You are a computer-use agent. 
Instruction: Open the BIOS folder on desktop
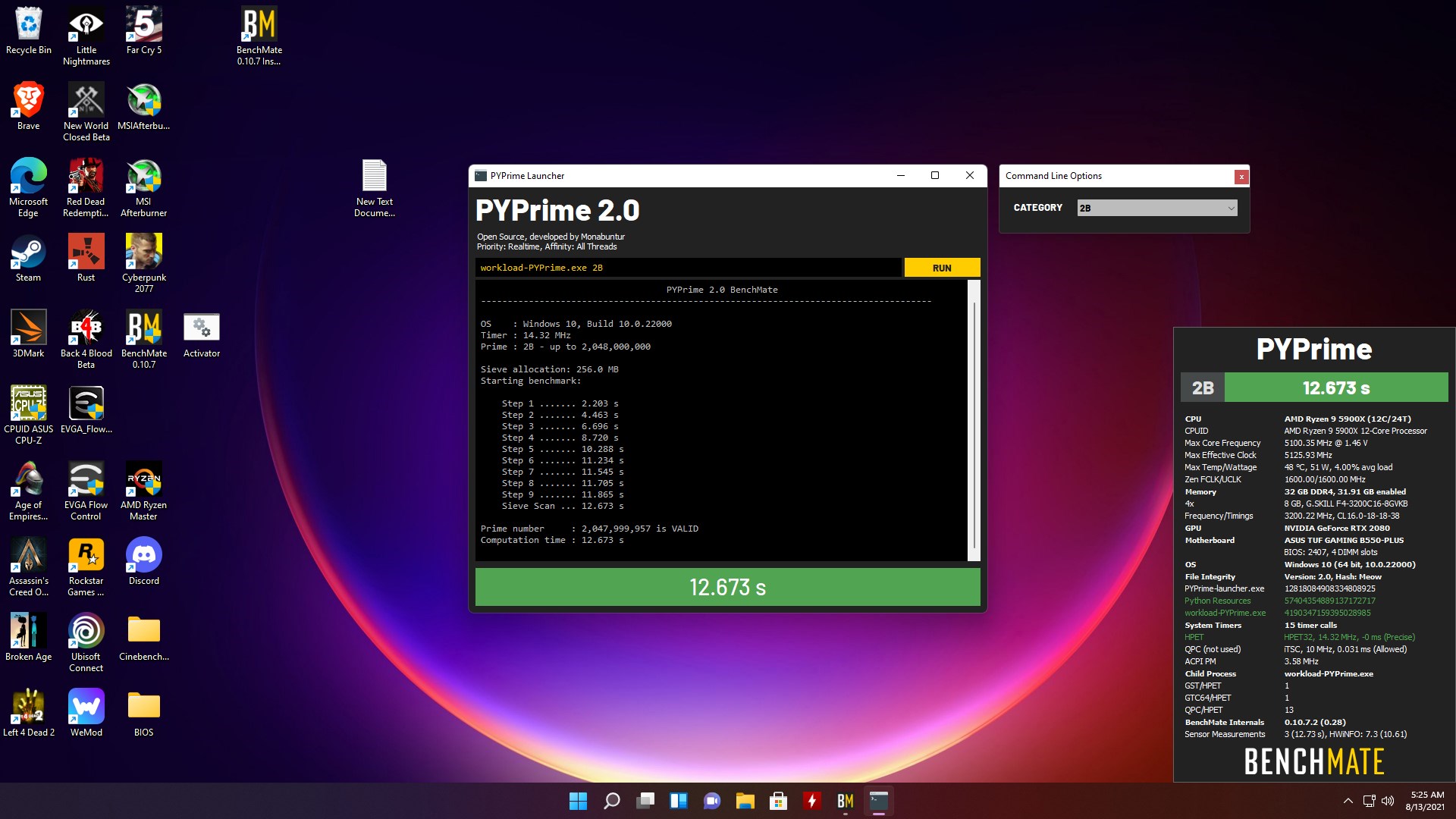pyautogui.click(x=144, y=713)
